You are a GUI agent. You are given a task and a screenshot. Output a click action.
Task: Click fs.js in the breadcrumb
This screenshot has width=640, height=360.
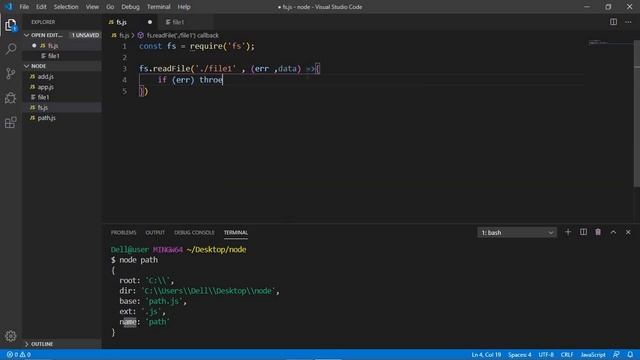coord(124,36)
